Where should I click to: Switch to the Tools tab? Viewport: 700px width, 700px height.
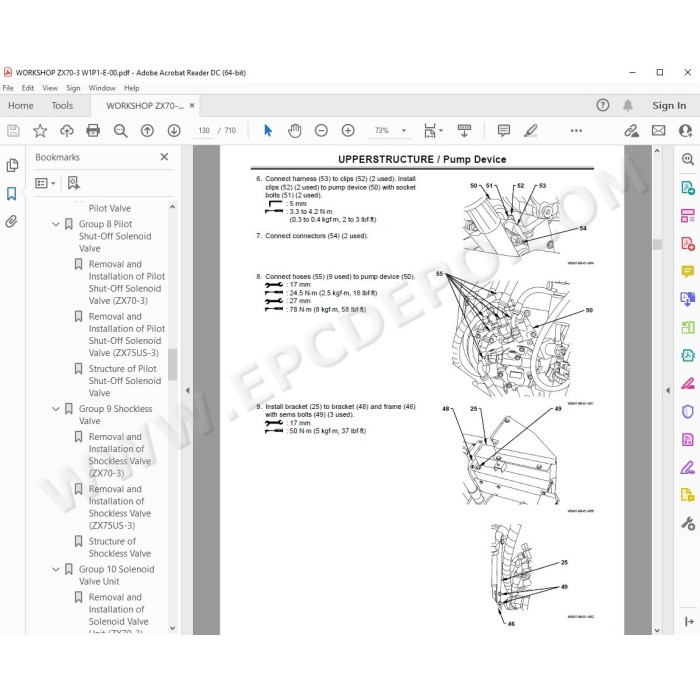click(x=62, y=105)
